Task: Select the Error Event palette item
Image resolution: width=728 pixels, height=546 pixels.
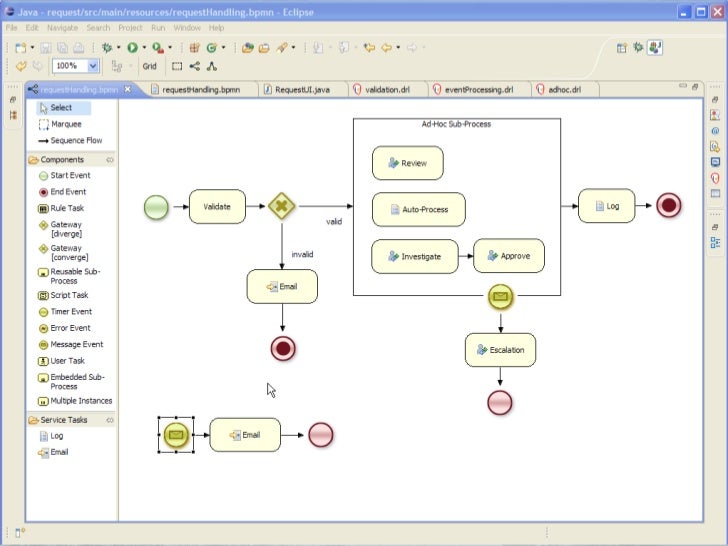Action: click(64, 328)
